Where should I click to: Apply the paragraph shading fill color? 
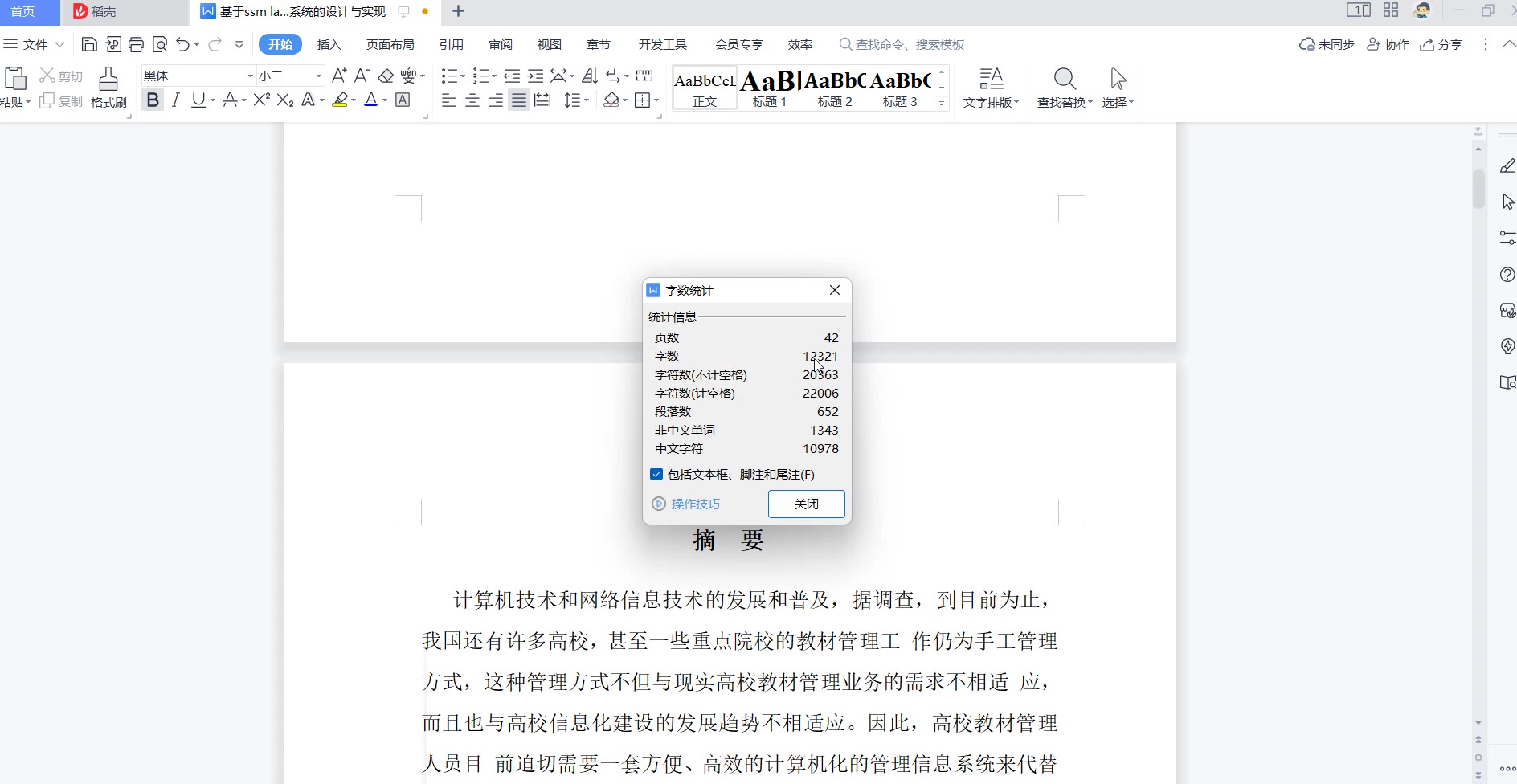point(611,100)
